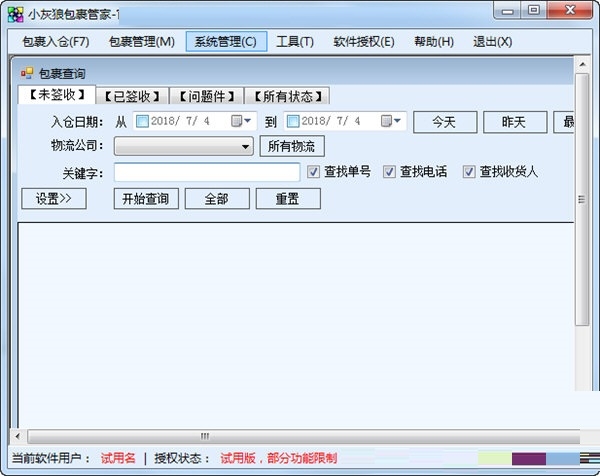Screen dimensions: 600x476
Task: Open the 包裹管理(M) menu
Action: coord(142,41)
